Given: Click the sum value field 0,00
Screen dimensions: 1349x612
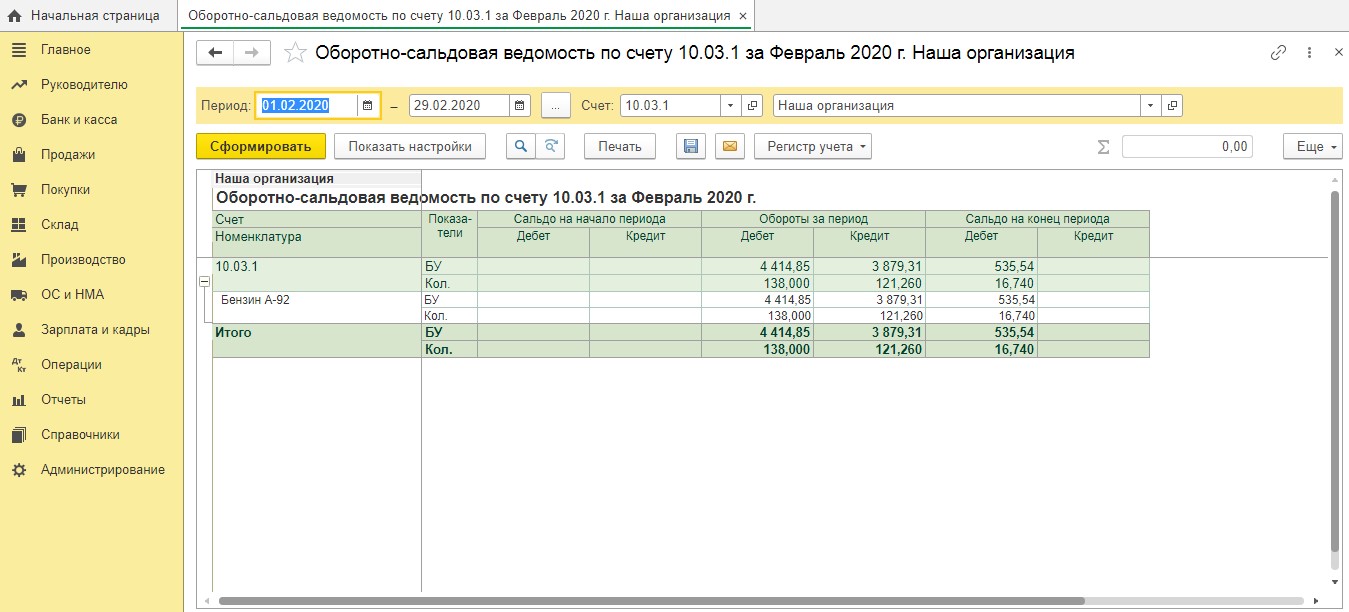Looking at the screenshot, I should coord(1187,146).
